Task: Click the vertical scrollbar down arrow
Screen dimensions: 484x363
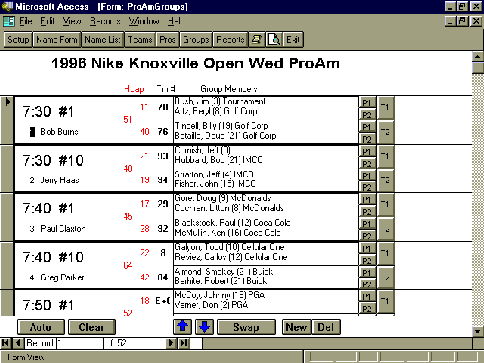Action: click(478, 331)
